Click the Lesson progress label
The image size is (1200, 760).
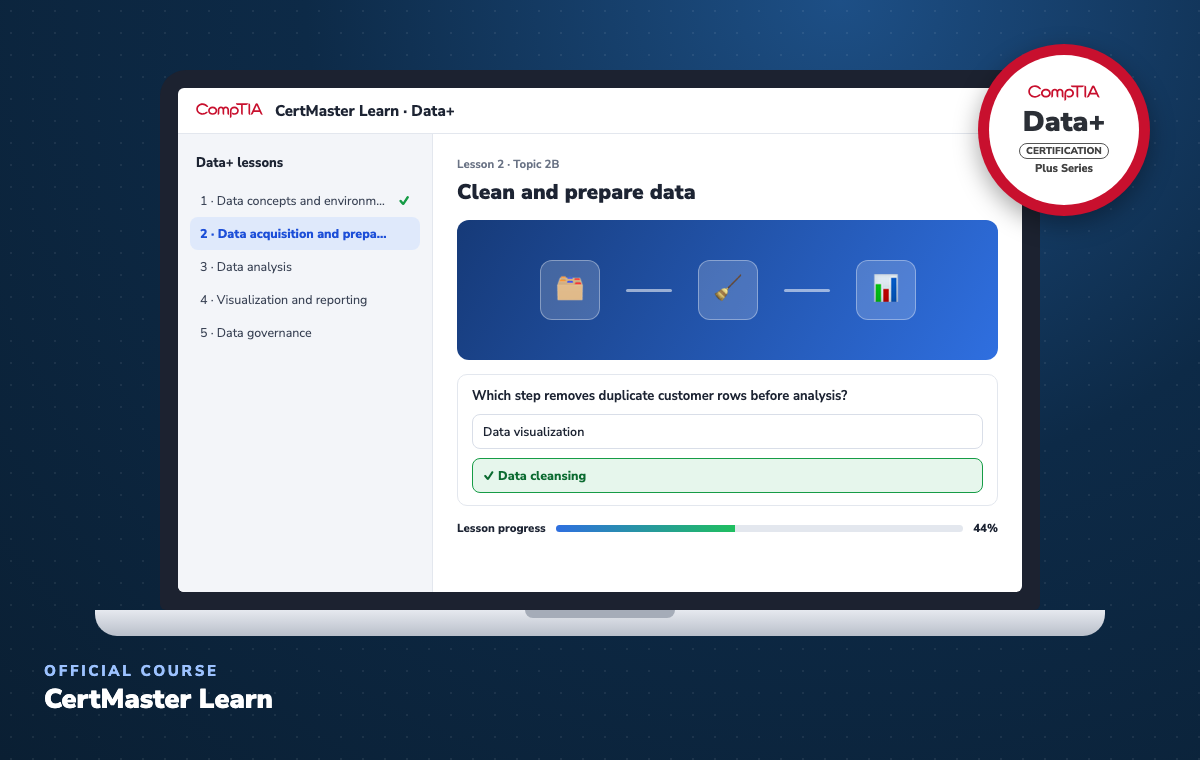point(501,528)
